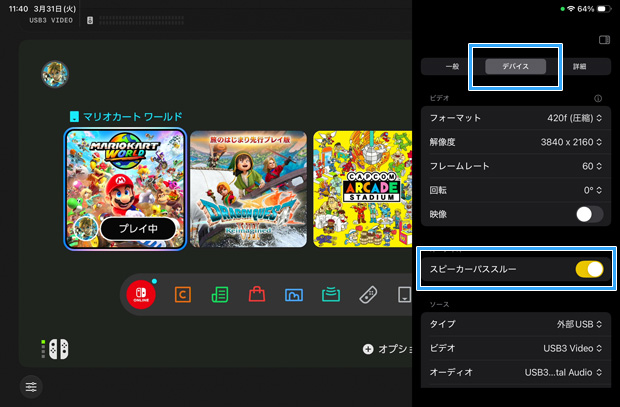Viewport: 620px width, 407px height.
Task: Click the info icon beside ビデオ header
Action: click(x=598, y=99)
